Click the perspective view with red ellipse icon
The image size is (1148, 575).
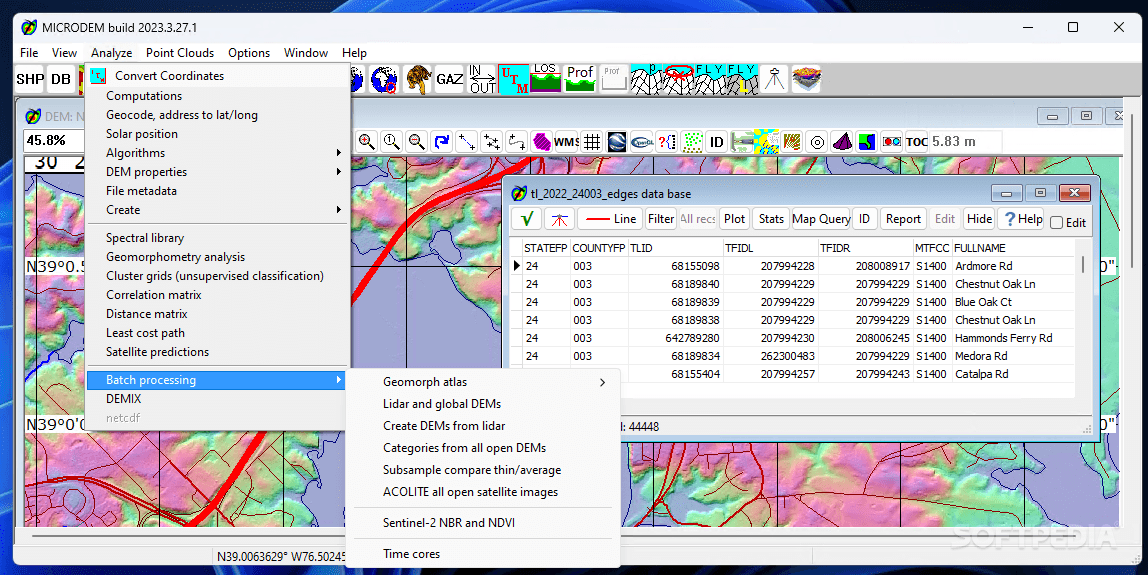pos(678,79)
